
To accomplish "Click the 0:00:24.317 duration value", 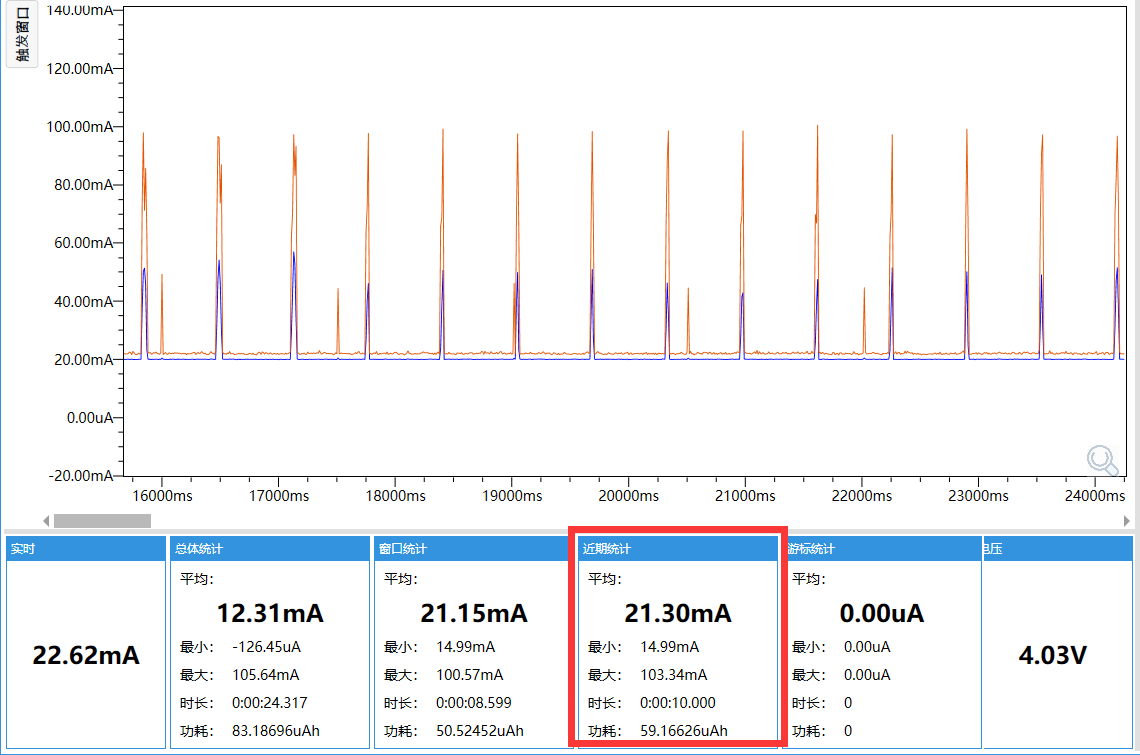I will coord(270,703).
